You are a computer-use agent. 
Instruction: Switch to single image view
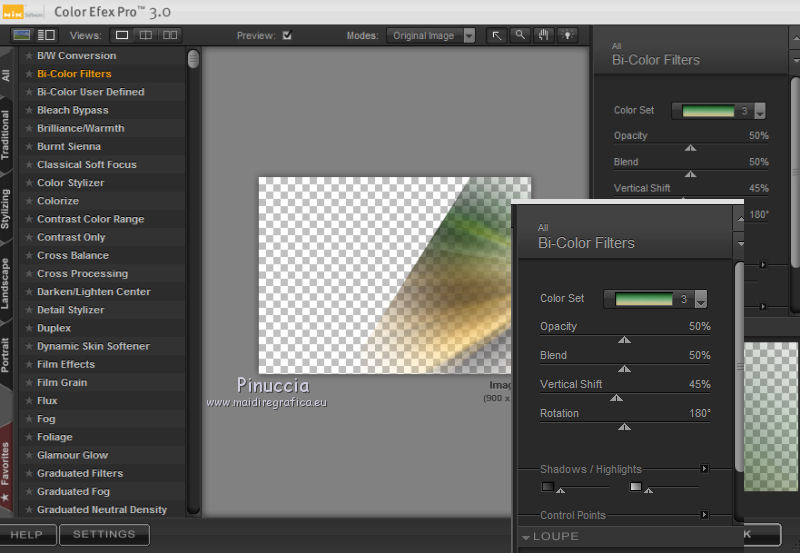click(122, 35)
